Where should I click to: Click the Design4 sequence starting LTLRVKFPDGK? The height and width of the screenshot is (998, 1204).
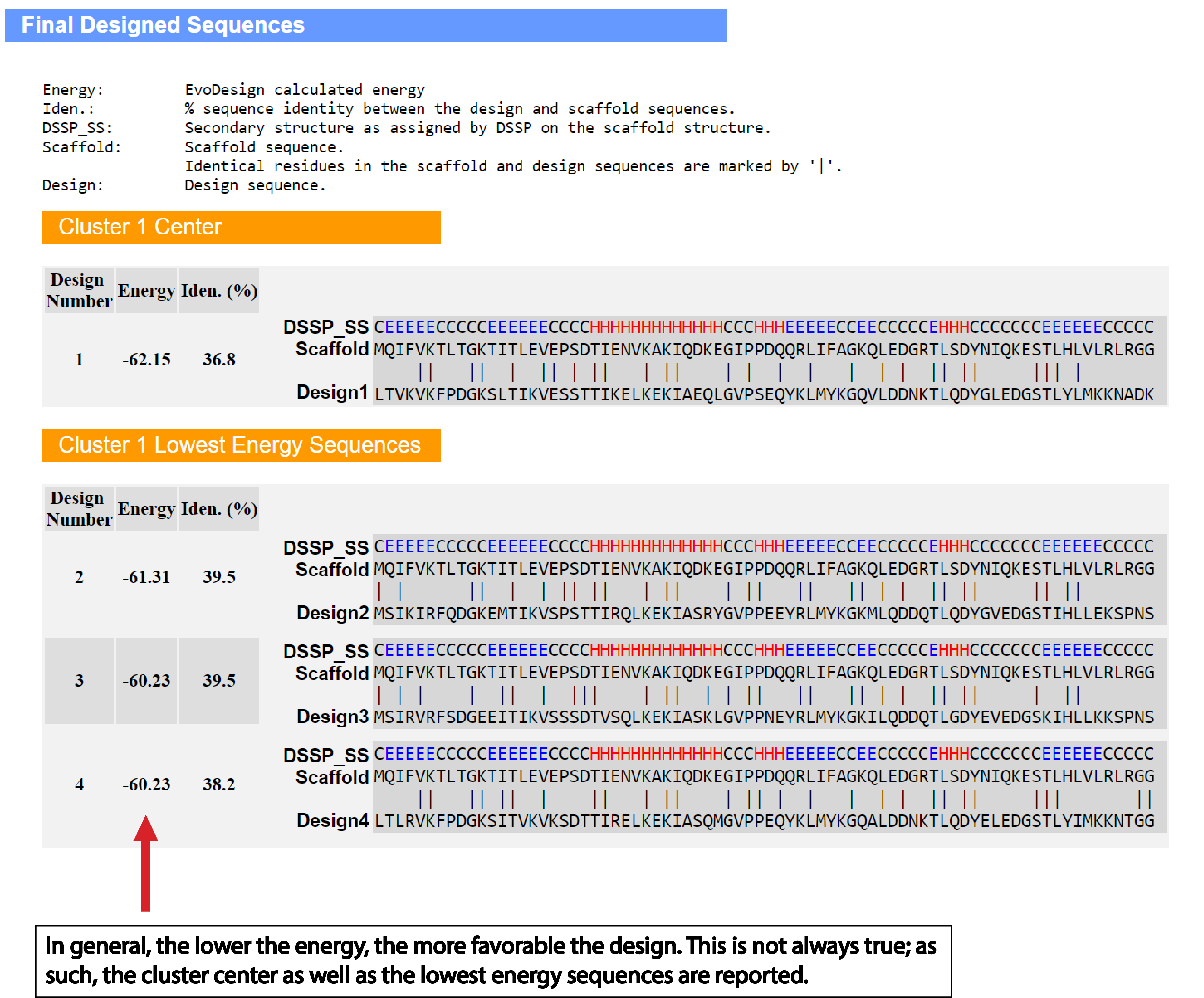click(764, 821)
